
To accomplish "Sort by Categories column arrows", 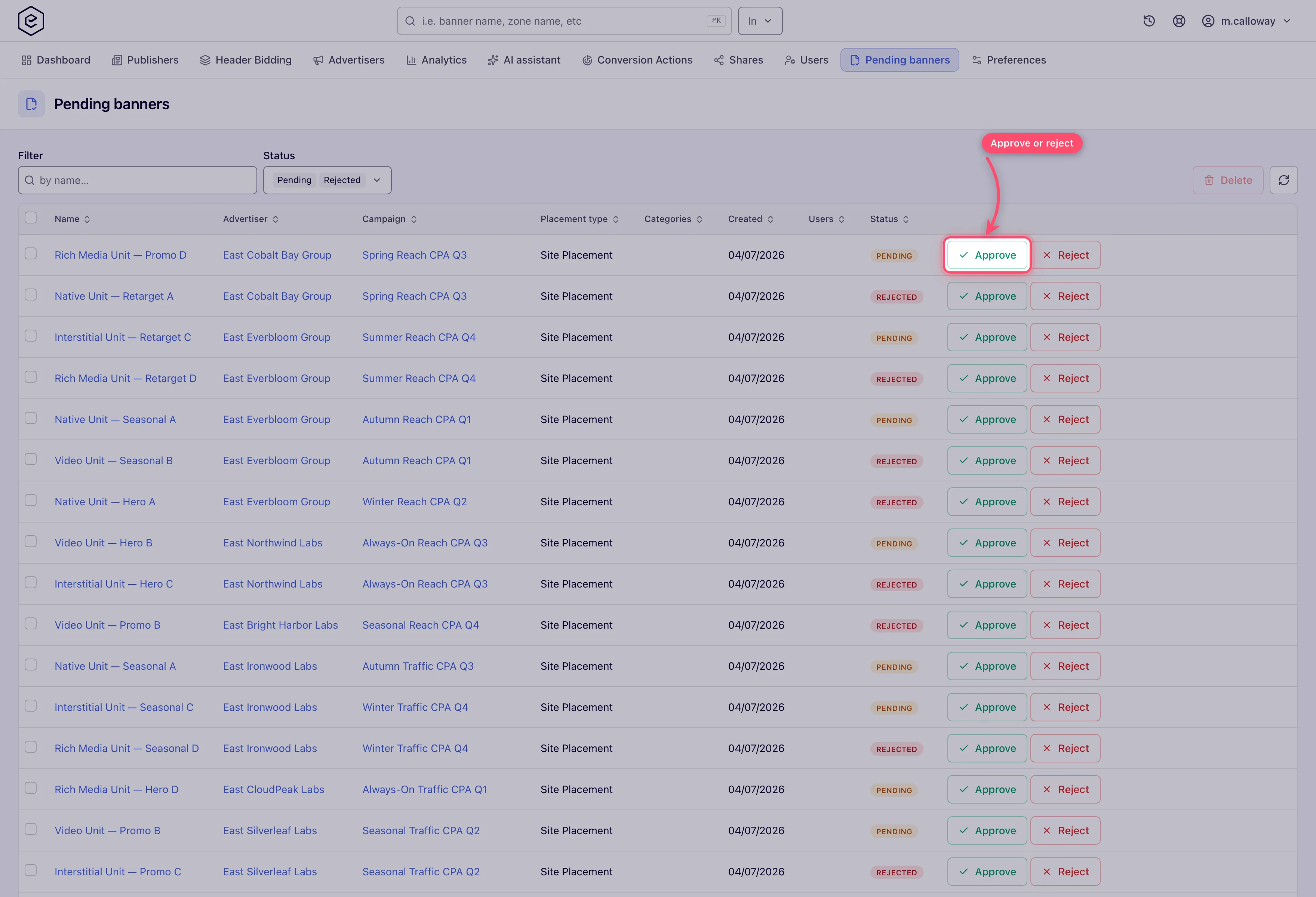I will coord(699,219).
